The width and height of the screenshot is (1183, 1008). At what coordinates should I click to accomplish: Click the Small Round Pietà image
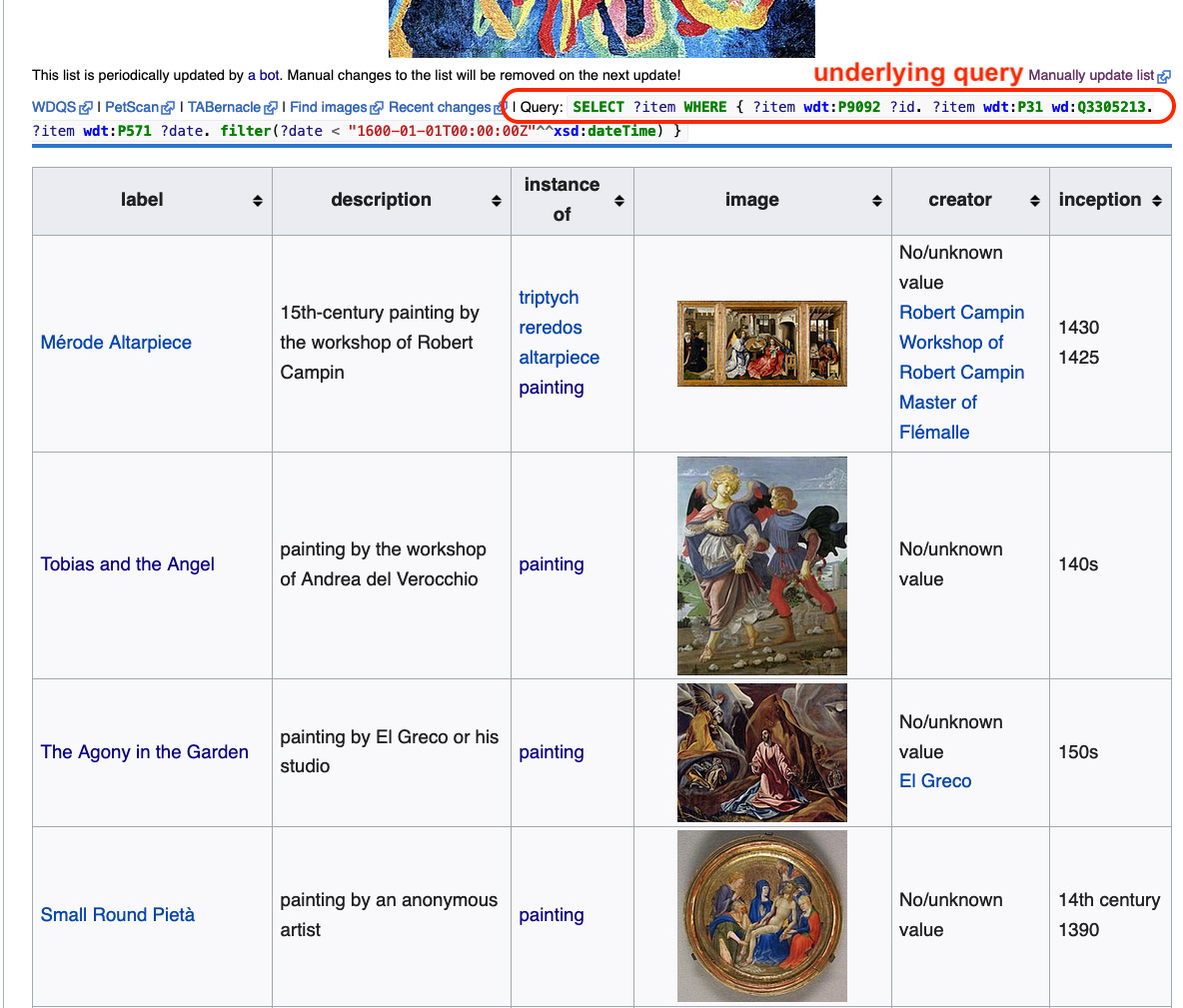click(x=761, y=916)
